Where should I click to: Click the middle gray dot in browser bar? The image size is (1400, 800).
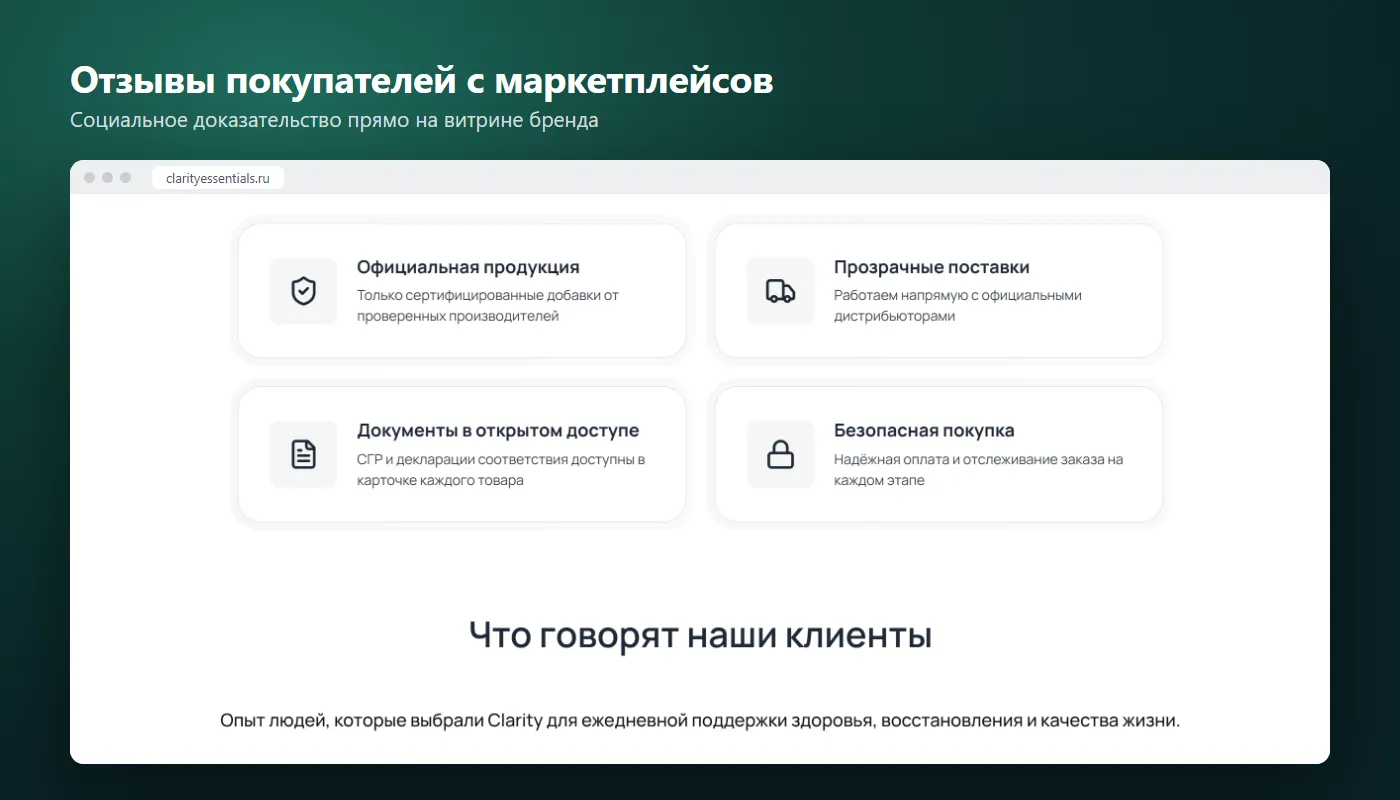tap(107, 178)
